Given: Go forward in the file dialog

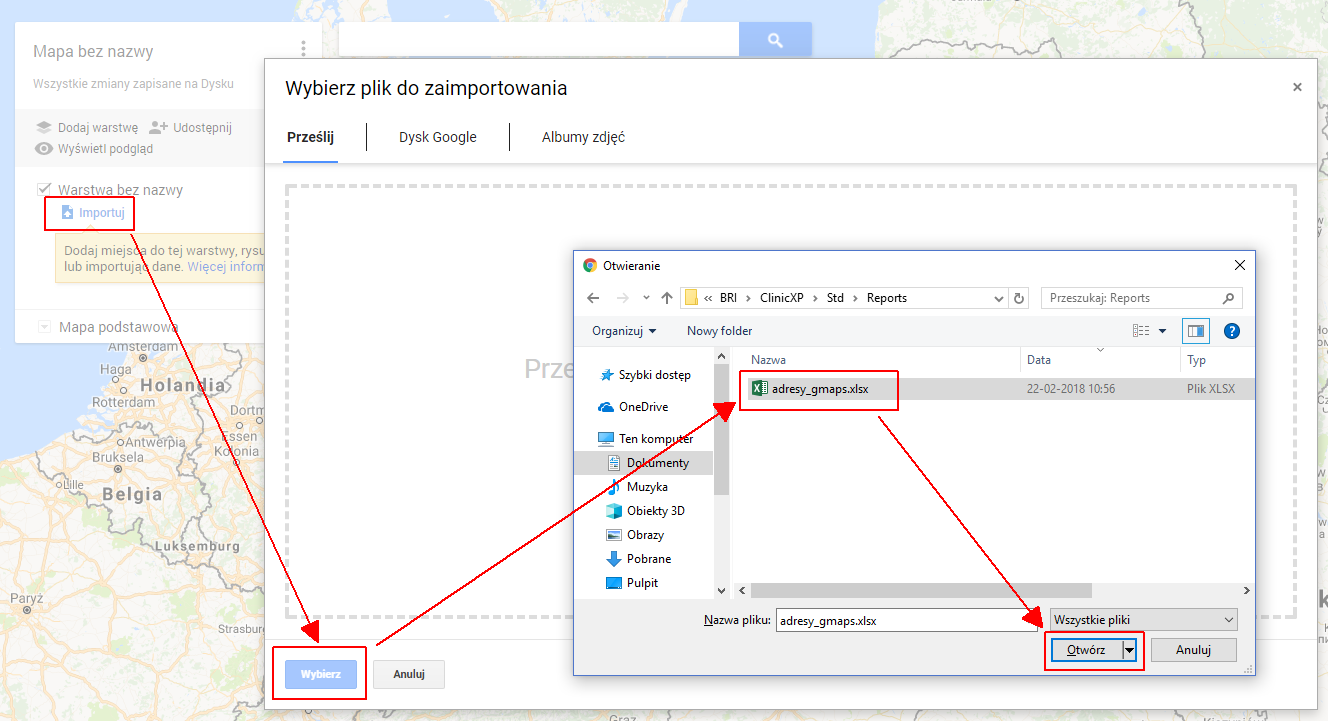Looking at the screenshot, I should (624, 298).
